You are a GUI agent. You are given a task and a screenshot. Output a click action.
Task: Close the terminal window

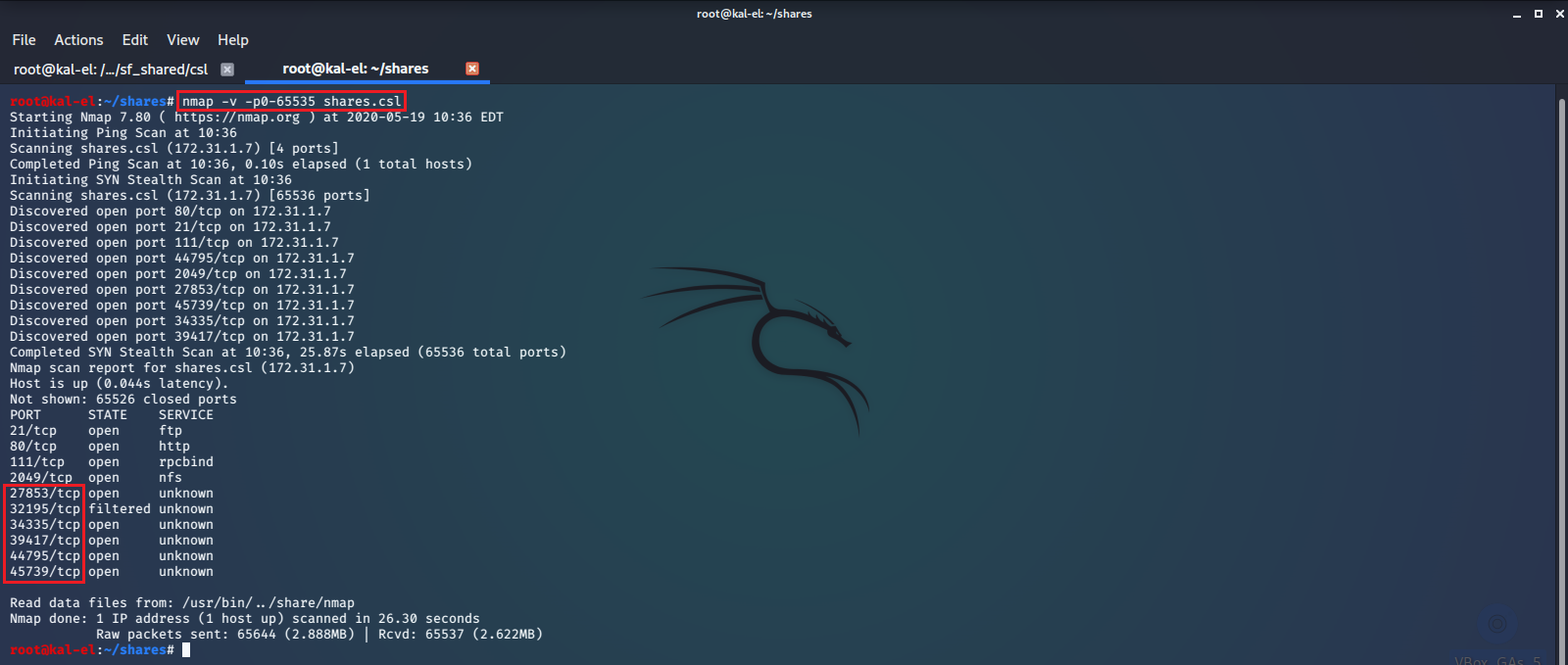pyautogui.click(x=1560, y=14)
